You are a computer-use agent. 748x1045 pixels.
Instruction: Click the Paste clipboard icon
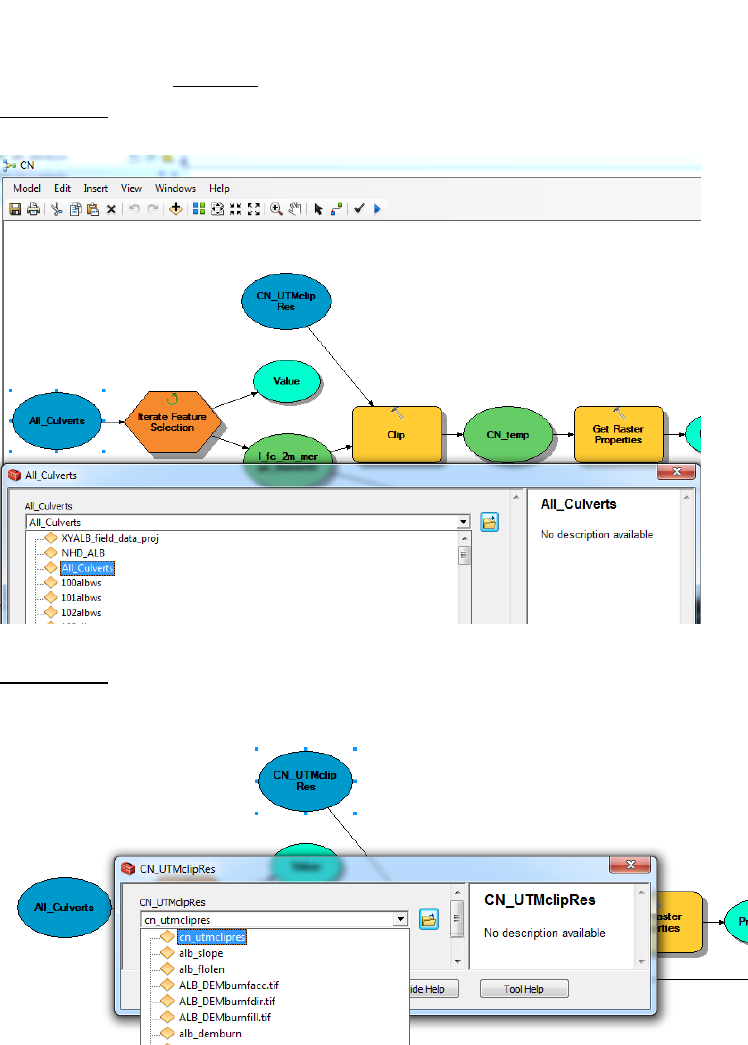click(93, 209)
